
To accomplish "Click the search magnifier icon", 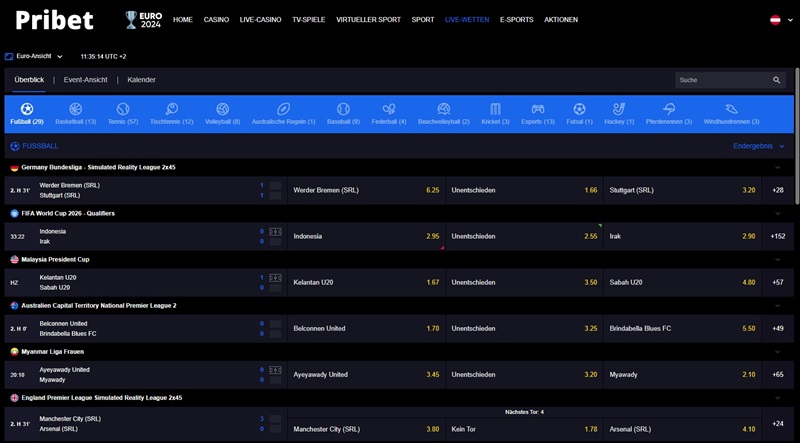I will 777,80.
